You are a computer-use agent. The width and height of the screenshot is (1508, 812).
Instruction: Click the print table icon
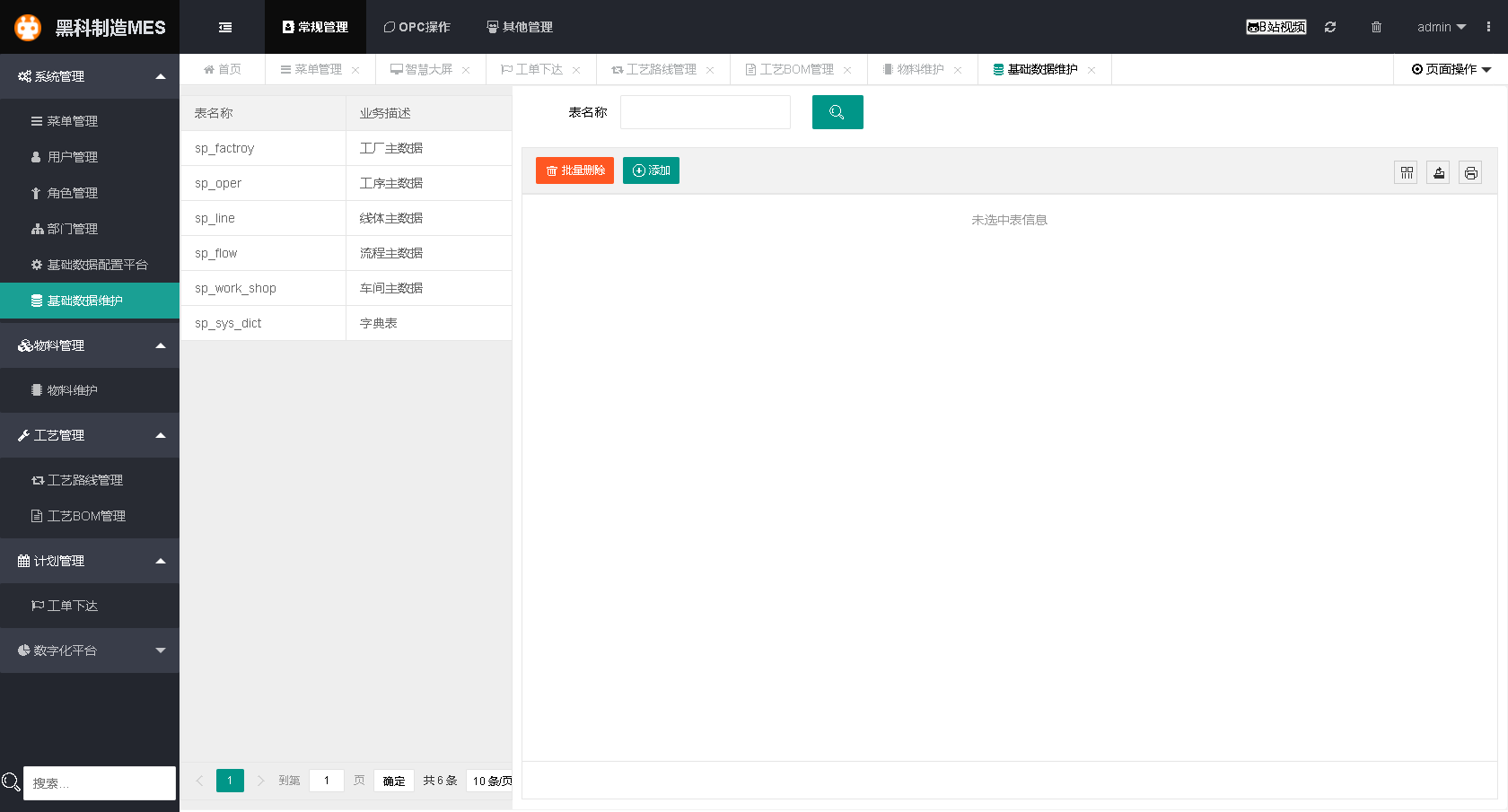(x=1470, y=173)
